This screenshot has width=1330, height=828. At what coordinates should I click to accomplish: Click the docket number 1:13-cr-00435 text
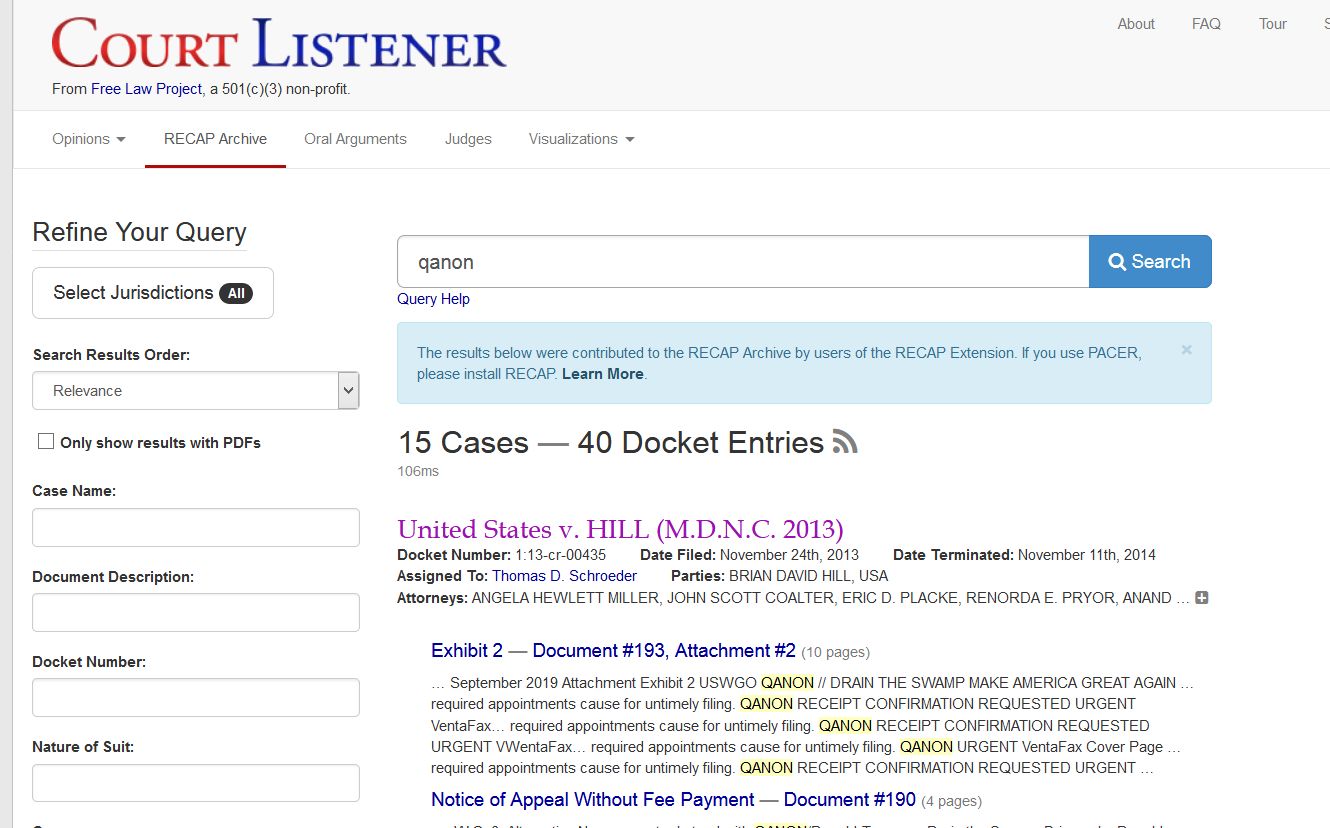point(560,555)
